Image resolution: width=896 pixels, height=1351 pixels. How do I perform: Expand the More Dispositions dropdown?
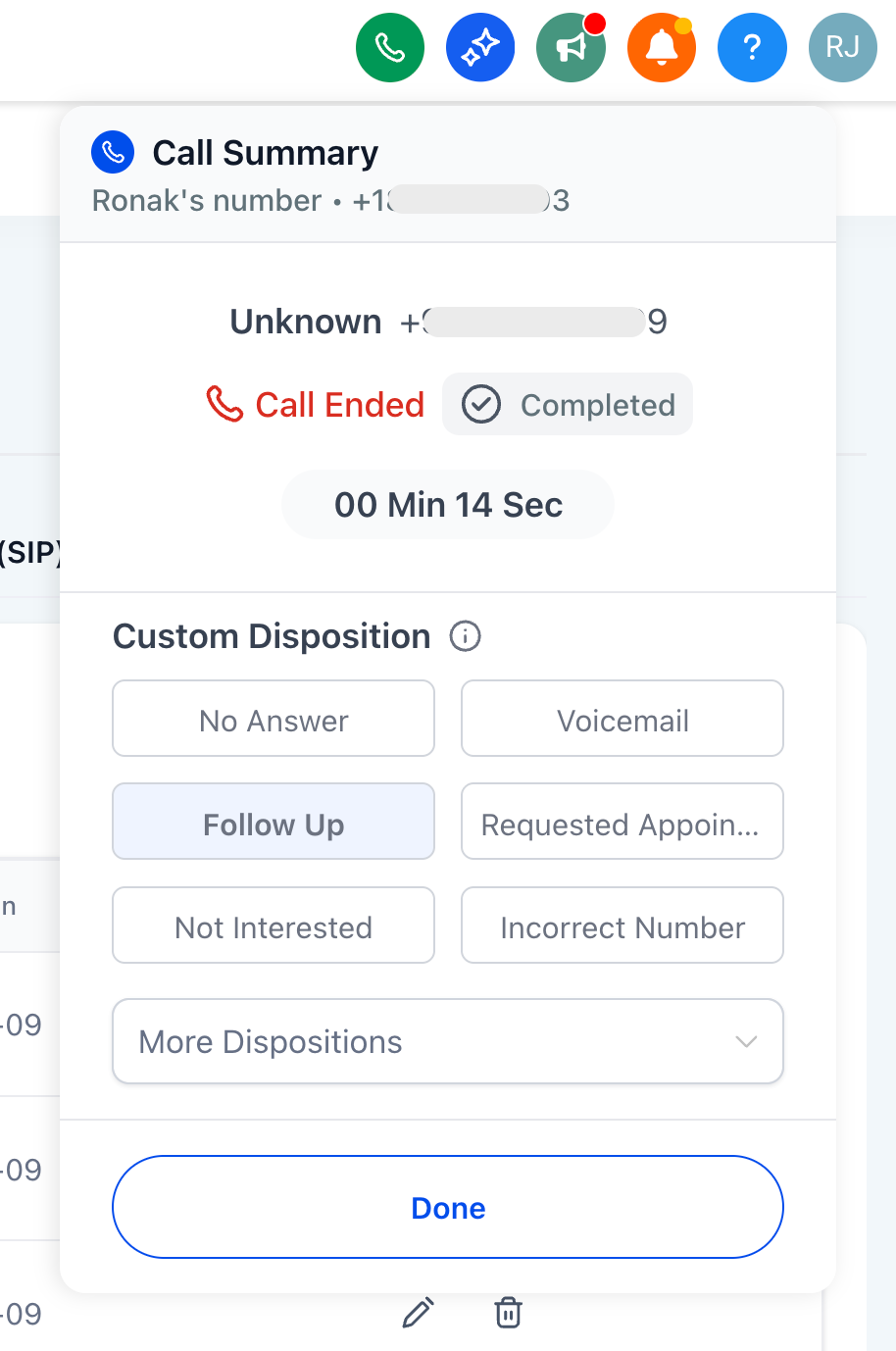448,1041
